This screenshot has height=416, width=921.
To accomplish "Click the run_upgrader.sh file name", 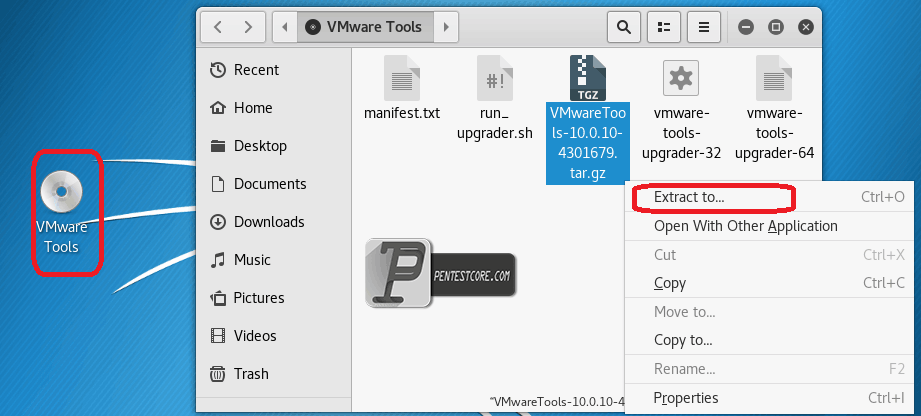I will (495, 123).
